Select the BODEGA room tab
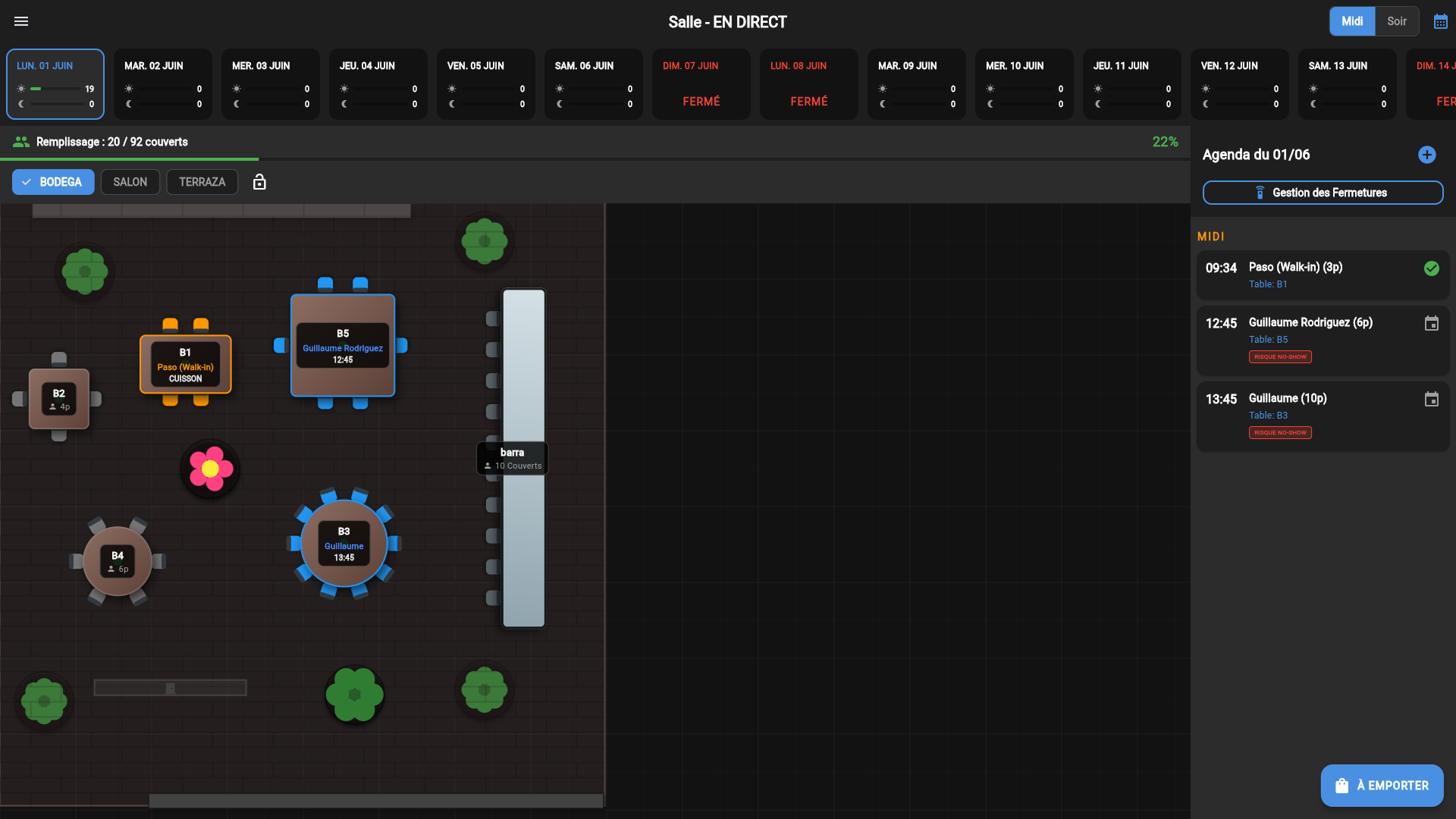The height and width of the screenshot is (819, 1456). pyautogui.click(x=53, y=182)
